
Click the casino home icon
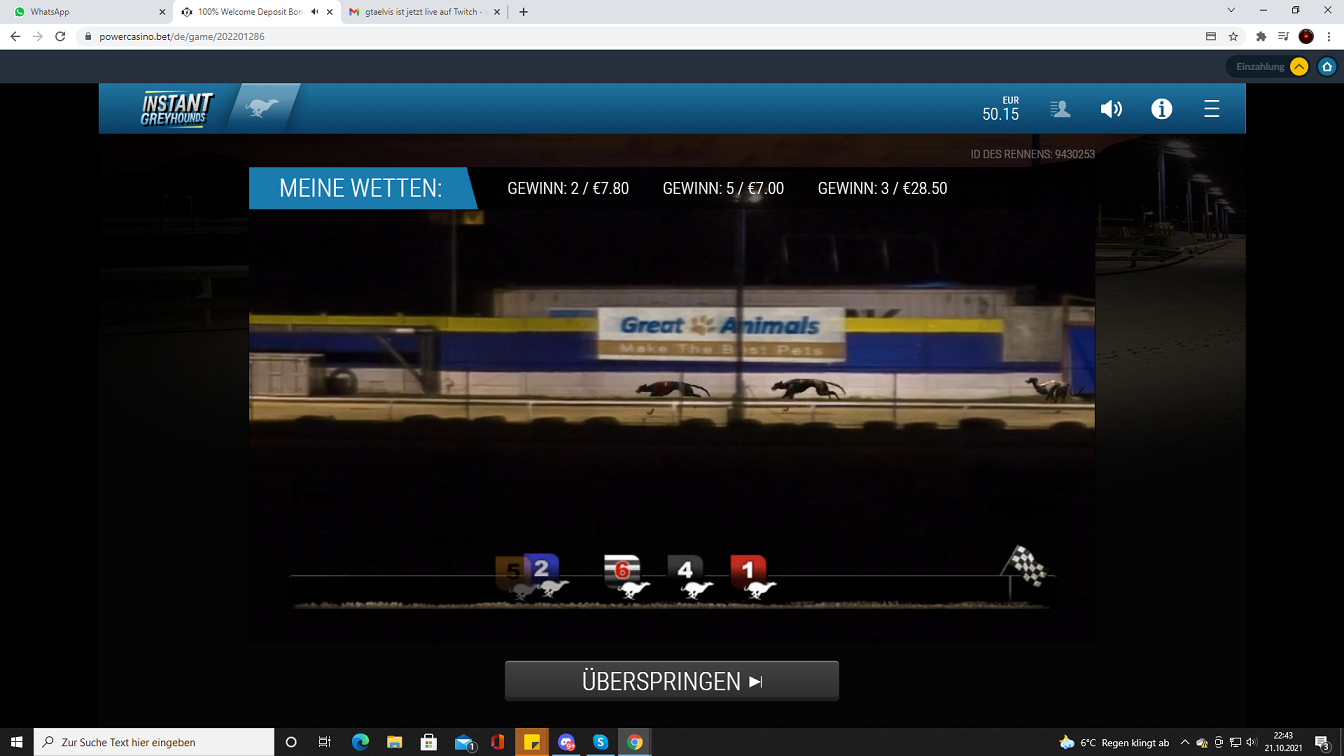(x=1327, y=67)
